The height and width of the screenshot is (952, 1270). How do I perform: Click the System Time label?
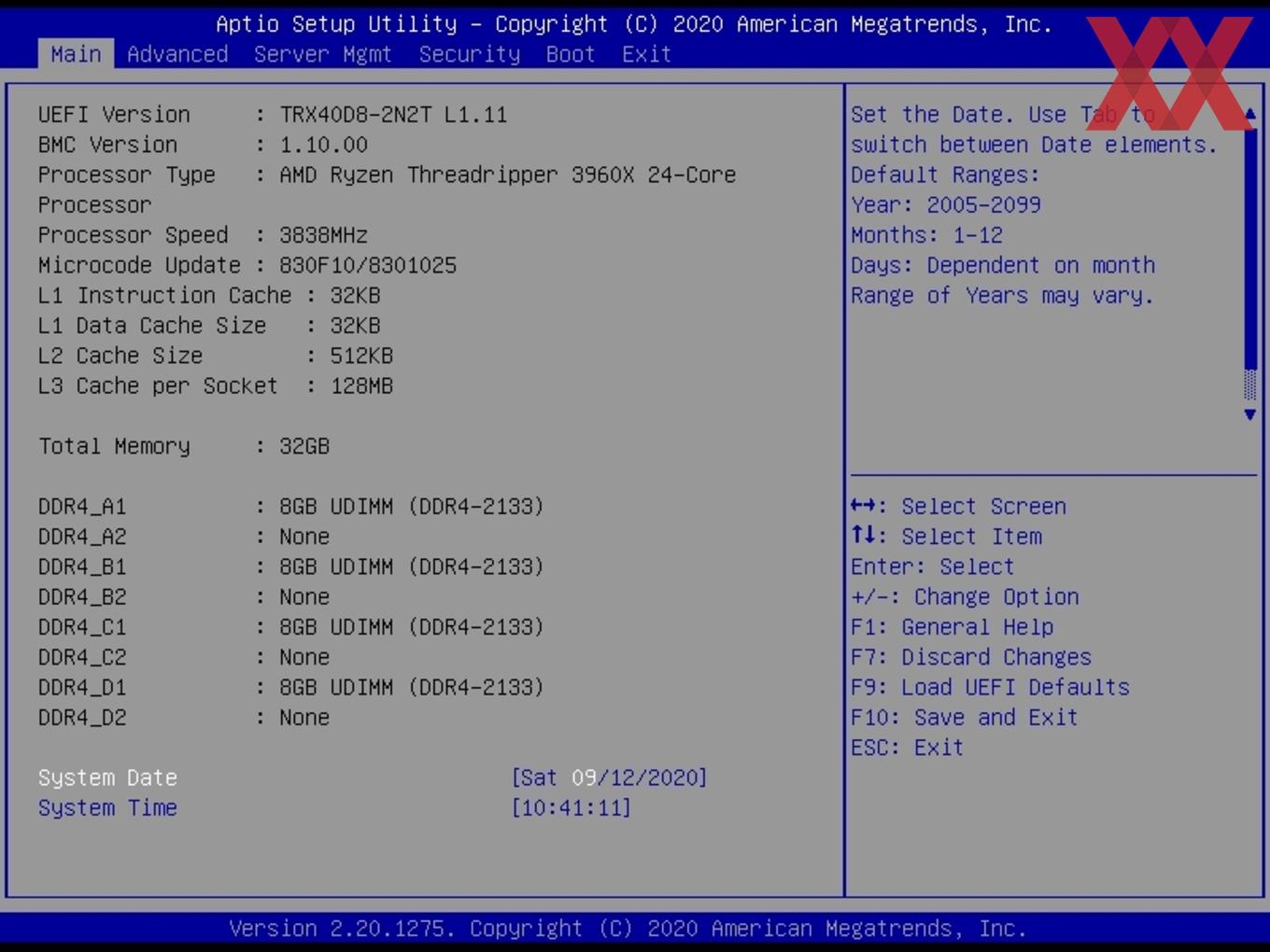pyautogui.click(x=107, y=807)
